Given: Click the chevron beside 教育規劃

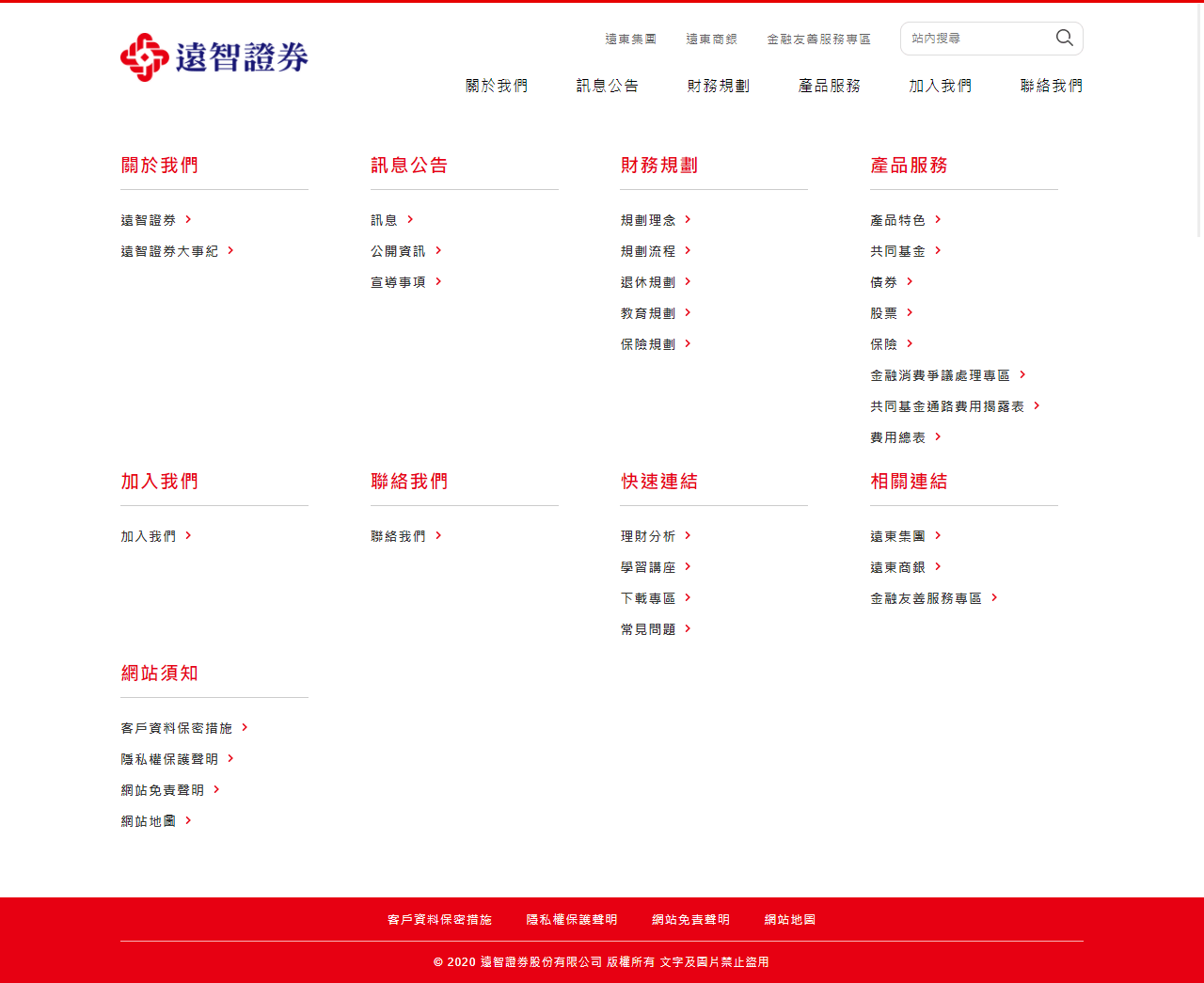Looking at the screenshot, I should [x=688, y=312].
